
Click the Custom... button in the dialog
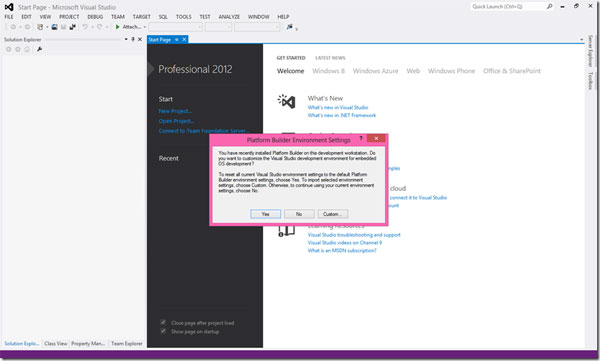click(x=333, y=214)
